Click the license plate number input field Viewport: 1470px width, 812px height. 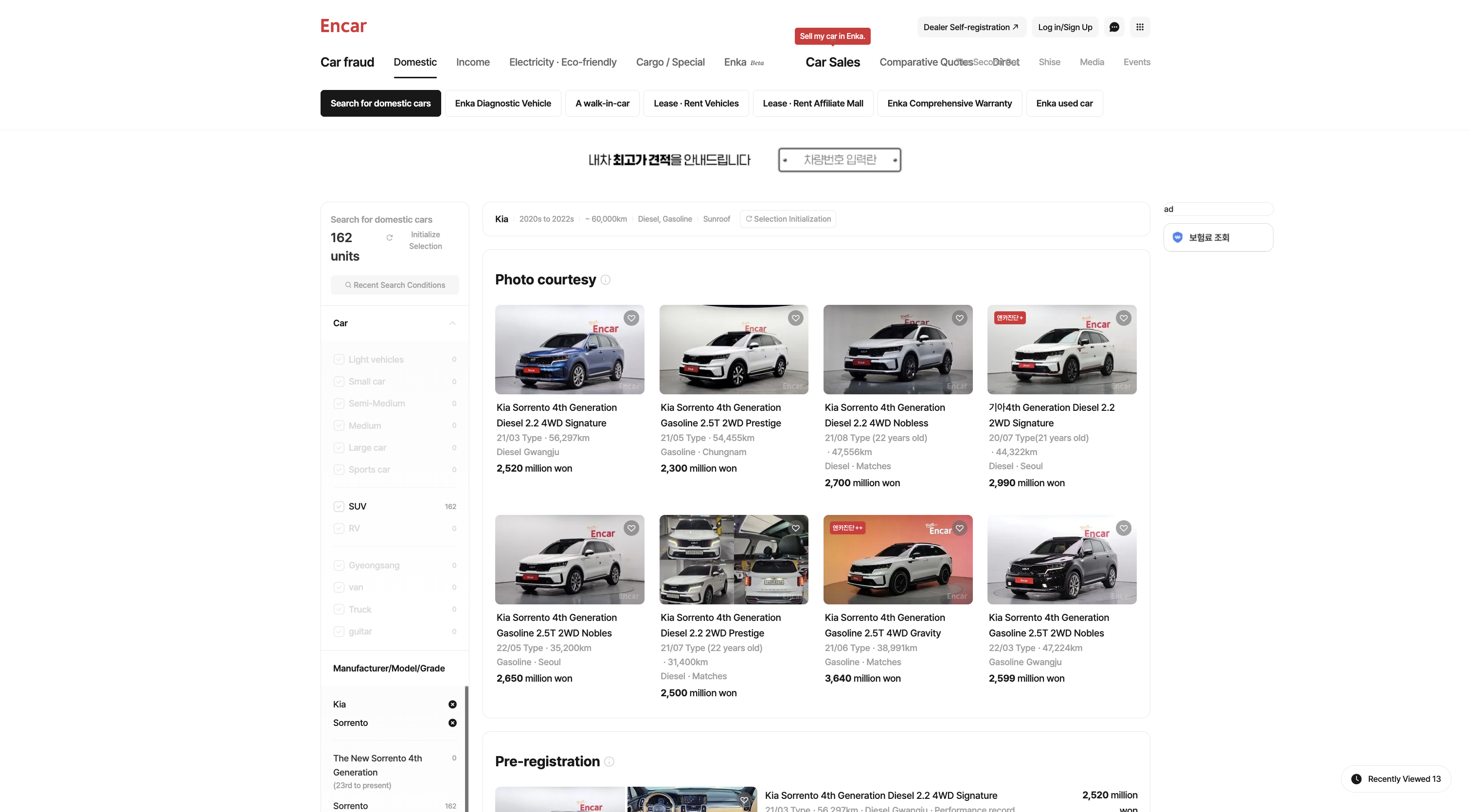coord(840,159)
